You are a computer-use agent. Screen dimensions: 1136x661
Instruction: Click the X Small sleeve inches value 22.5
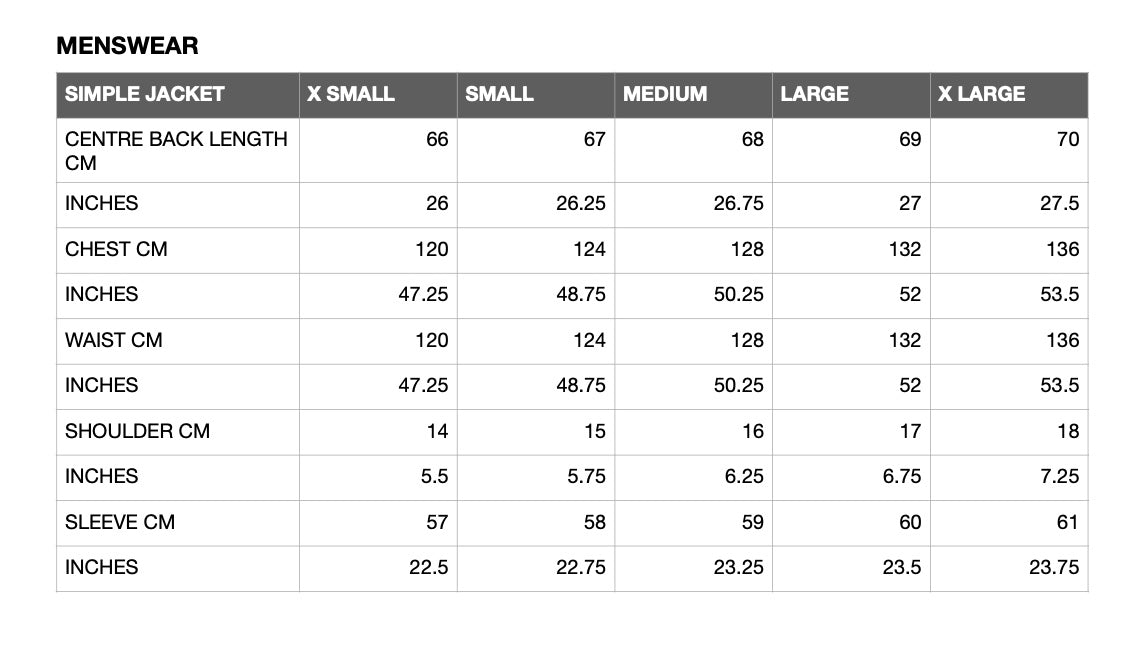[428, 568]
